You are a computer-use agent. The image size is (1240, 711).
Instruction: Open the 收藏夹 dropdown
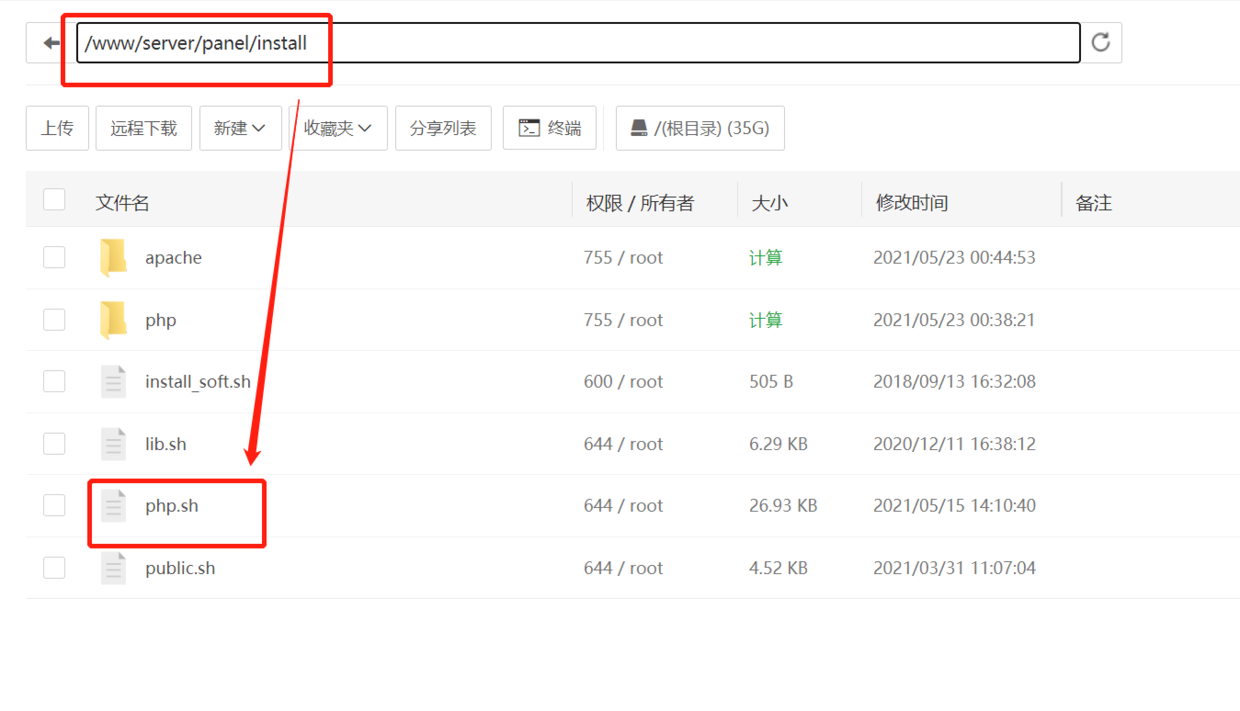point(337,127)
